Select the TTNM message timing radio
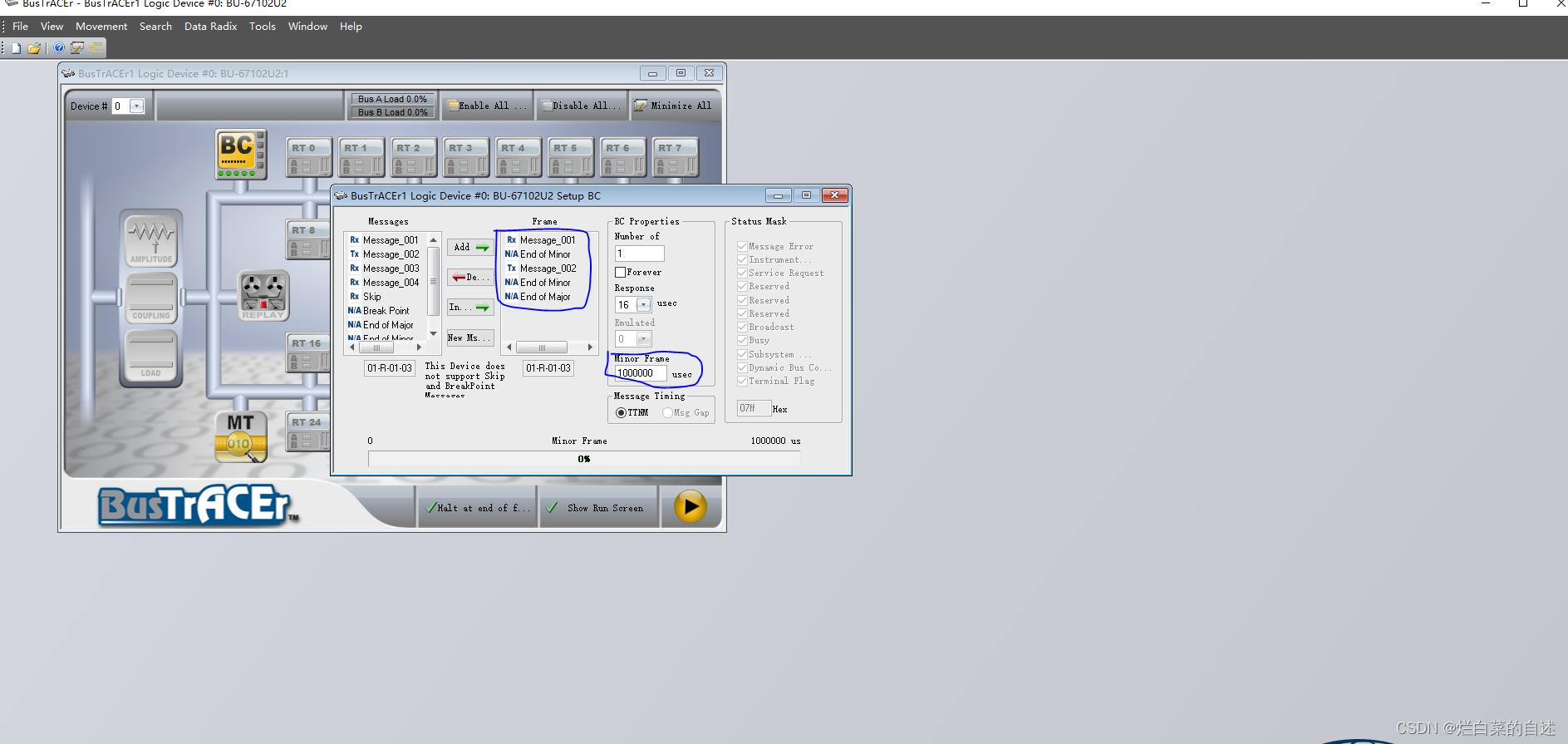The height and width of the screenshot is (744, 1568). (621, 413)
